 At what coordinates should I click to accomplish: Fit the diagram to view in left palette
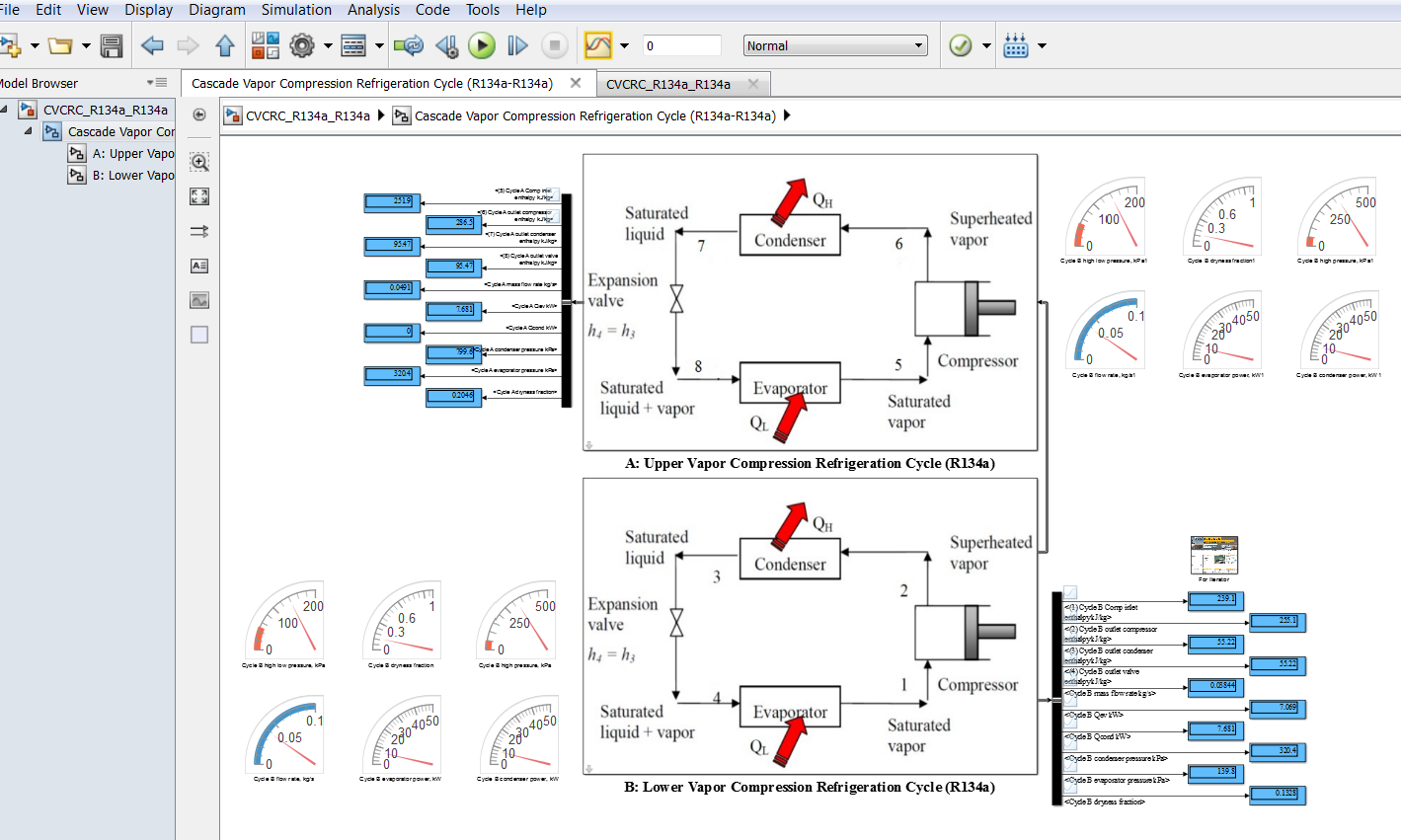pos(198,196)
